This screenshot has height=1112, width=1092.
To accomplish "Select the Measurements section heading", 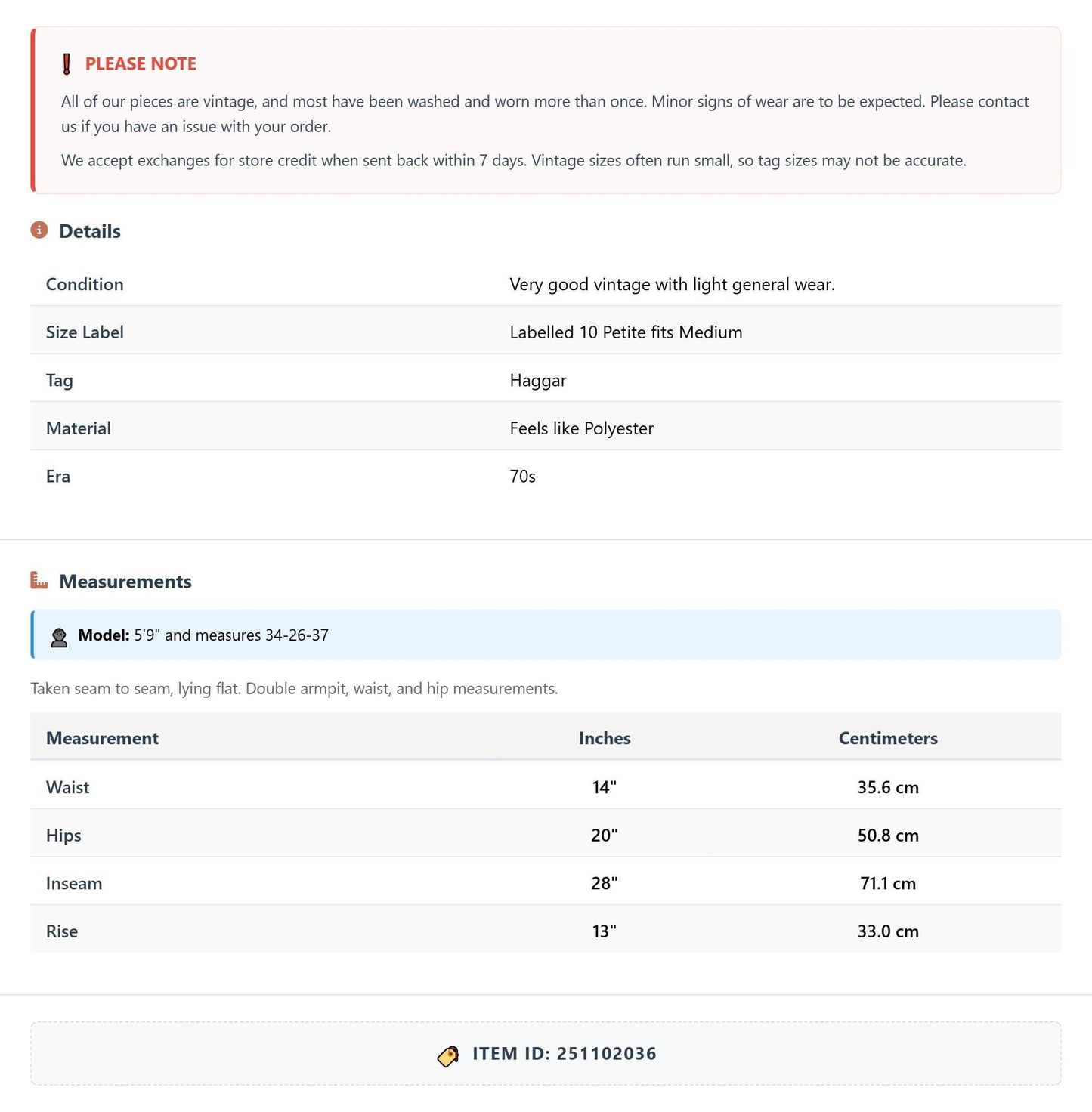I will pos(125,582).
